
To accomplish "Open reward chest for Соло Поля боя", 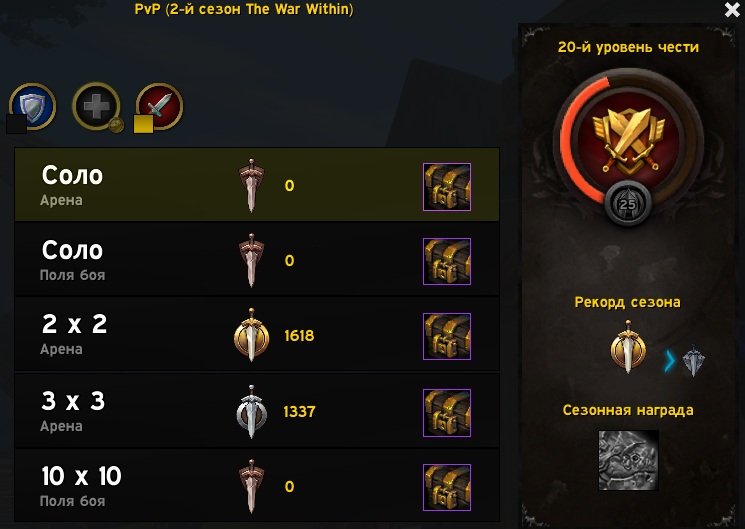I will click(x=447, y=261).
